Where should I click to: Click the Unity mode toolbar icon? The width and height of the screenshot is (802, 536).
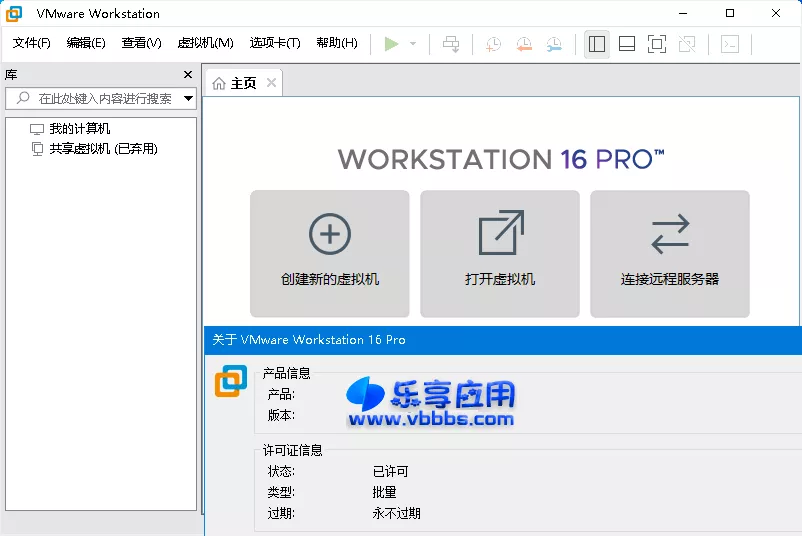tap(687, 44)
